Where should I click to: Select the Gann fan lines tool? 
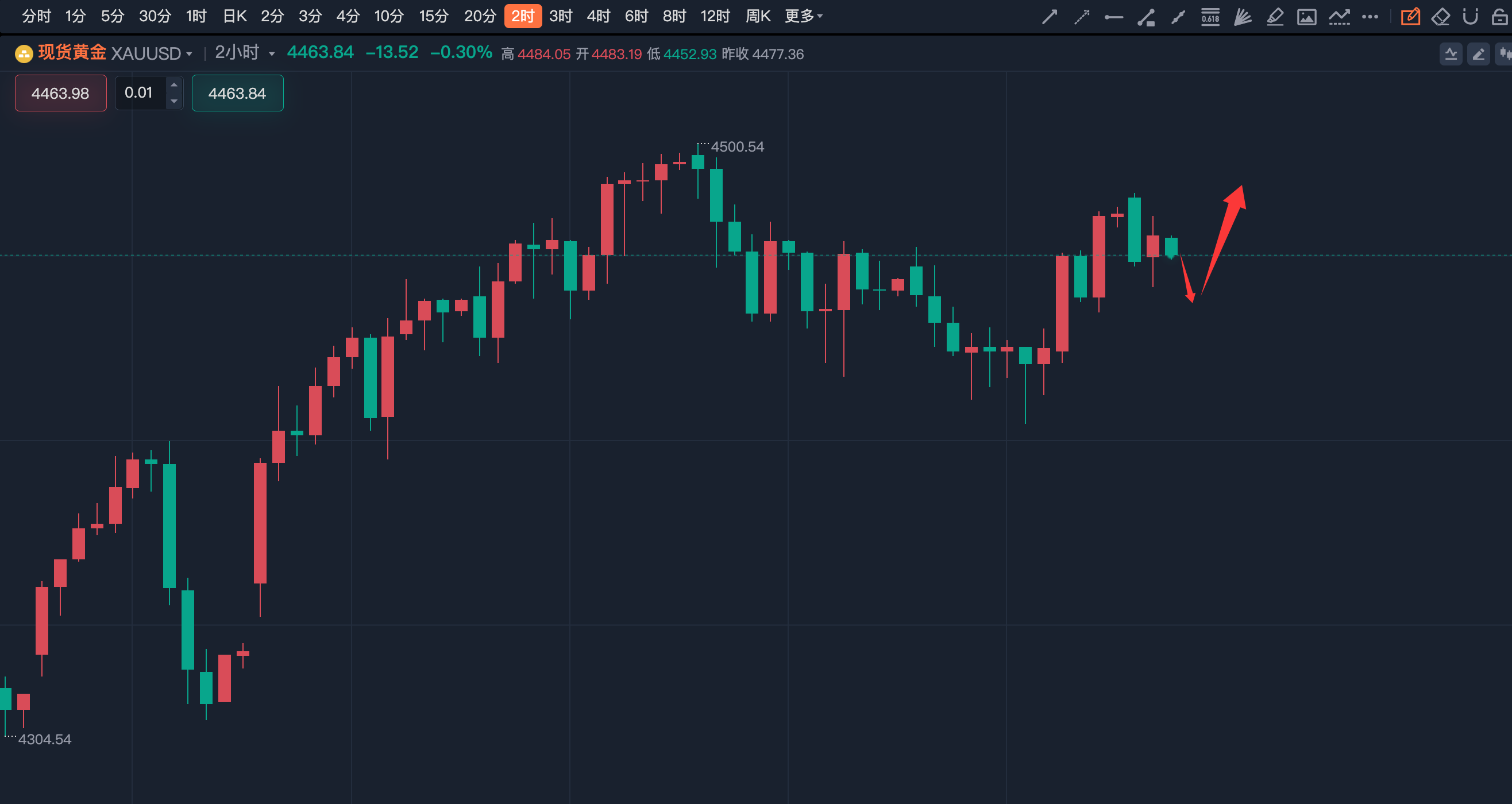click(1242, 17)
